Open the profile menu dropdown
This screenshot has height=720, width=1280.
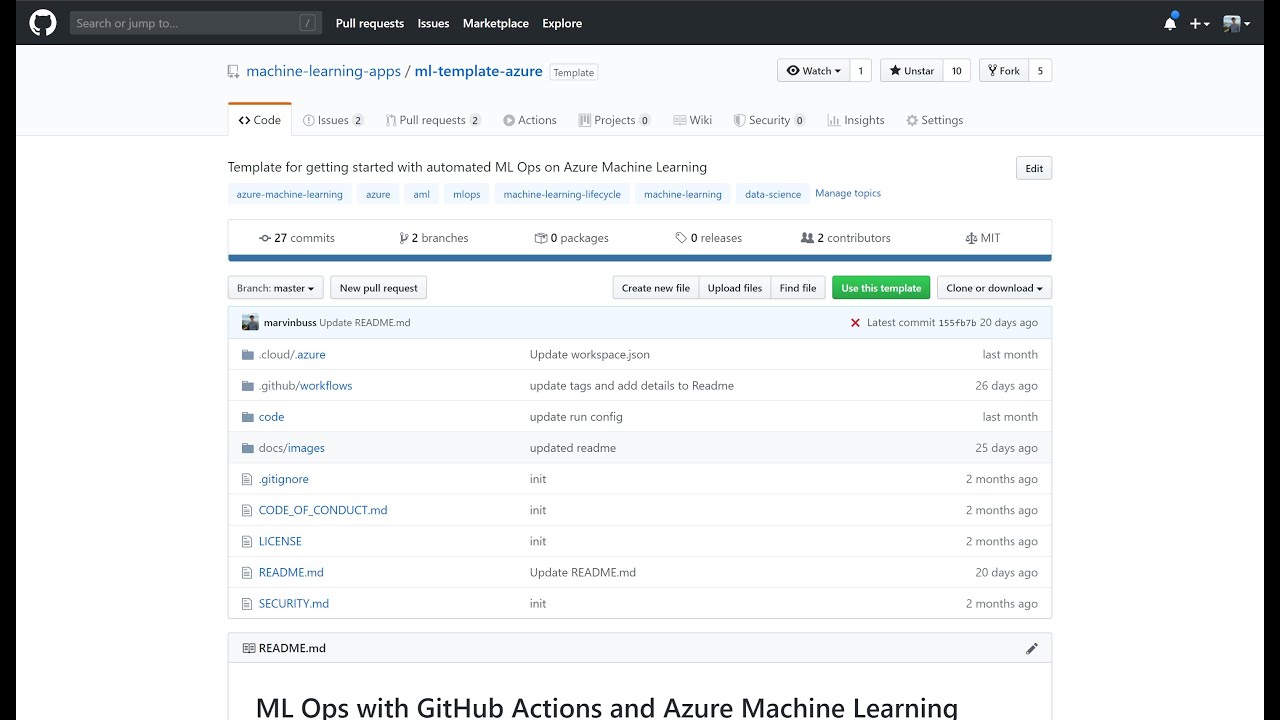coord(1236,22)
